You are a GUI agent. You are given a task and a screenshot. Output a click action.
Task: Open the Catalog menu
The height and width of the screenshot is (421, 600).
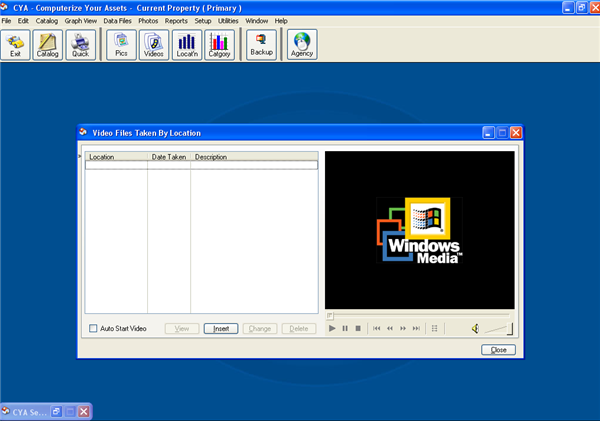click(x=47, y=21)
